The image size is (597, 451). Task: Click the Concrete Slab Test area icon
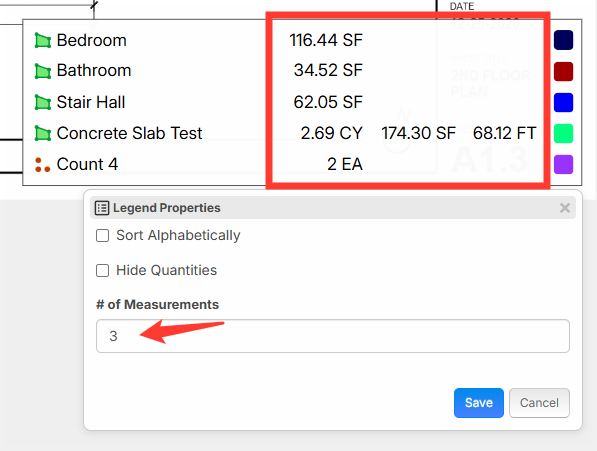tap(43, 133)
